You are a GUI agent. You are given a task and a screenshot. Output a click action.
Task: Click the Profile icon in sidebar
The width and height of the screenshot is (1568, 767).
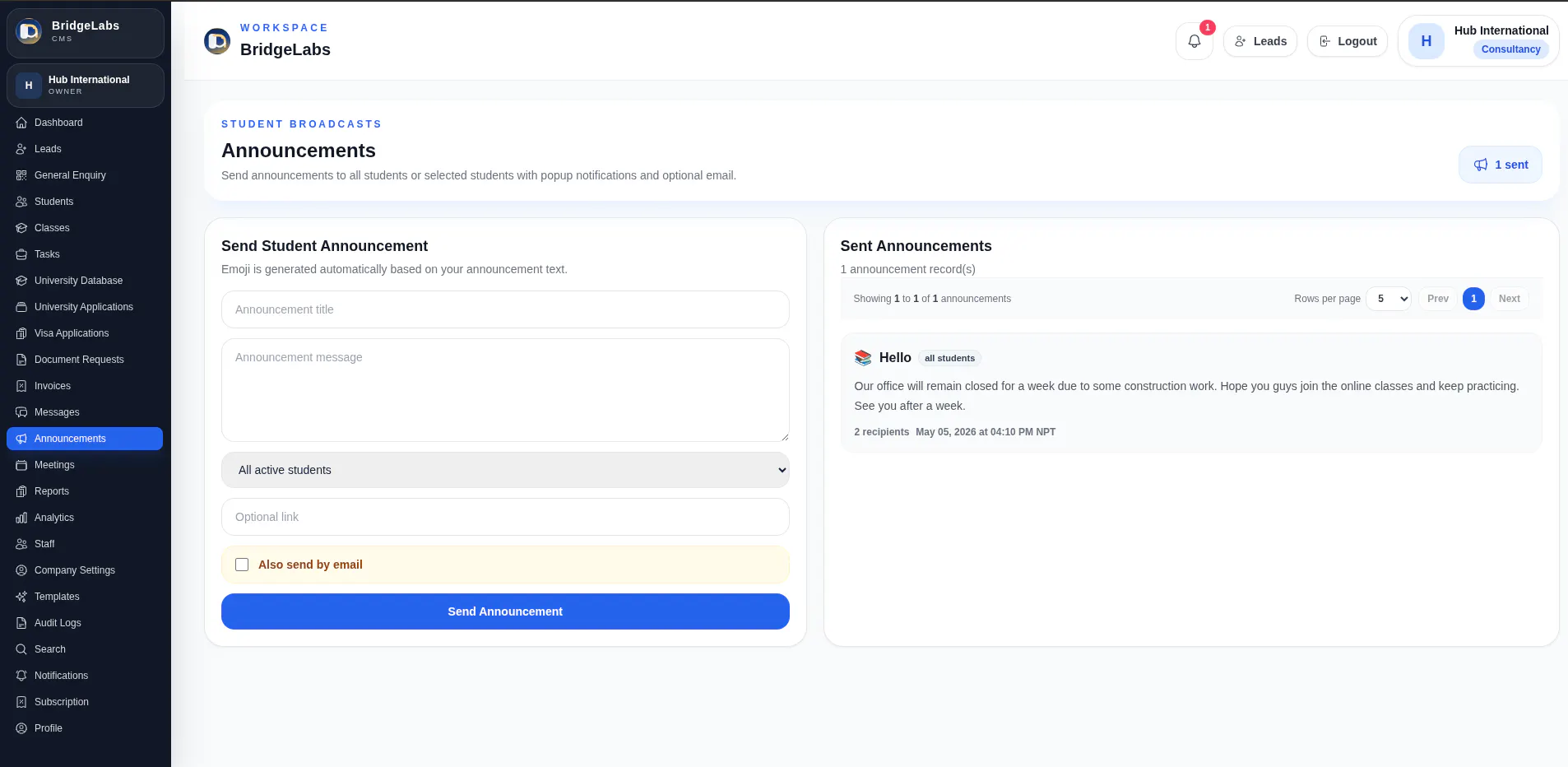21,728
